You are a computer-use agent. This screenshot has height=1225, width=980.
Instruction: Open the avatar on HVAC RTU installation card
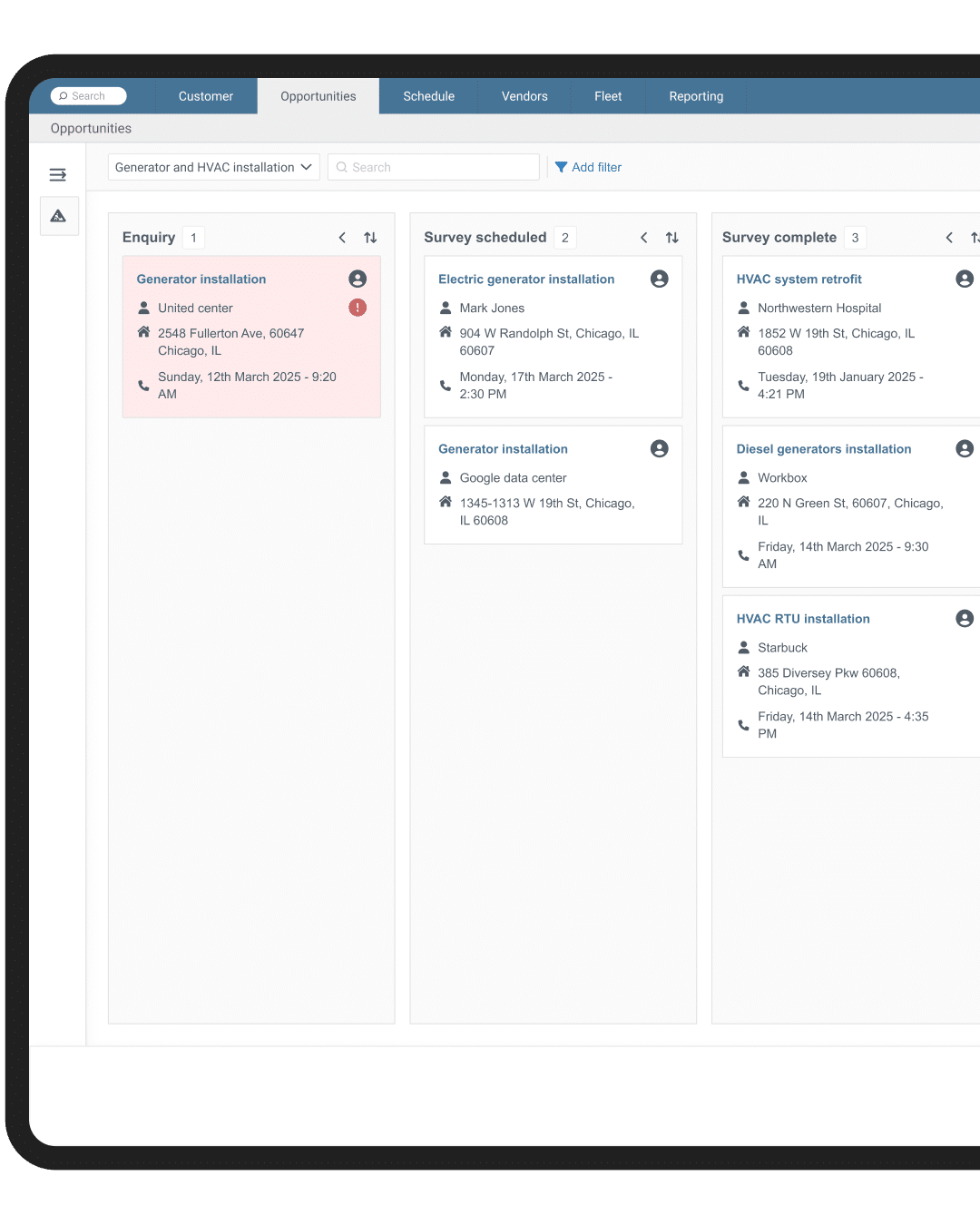[x=964, y=618]
